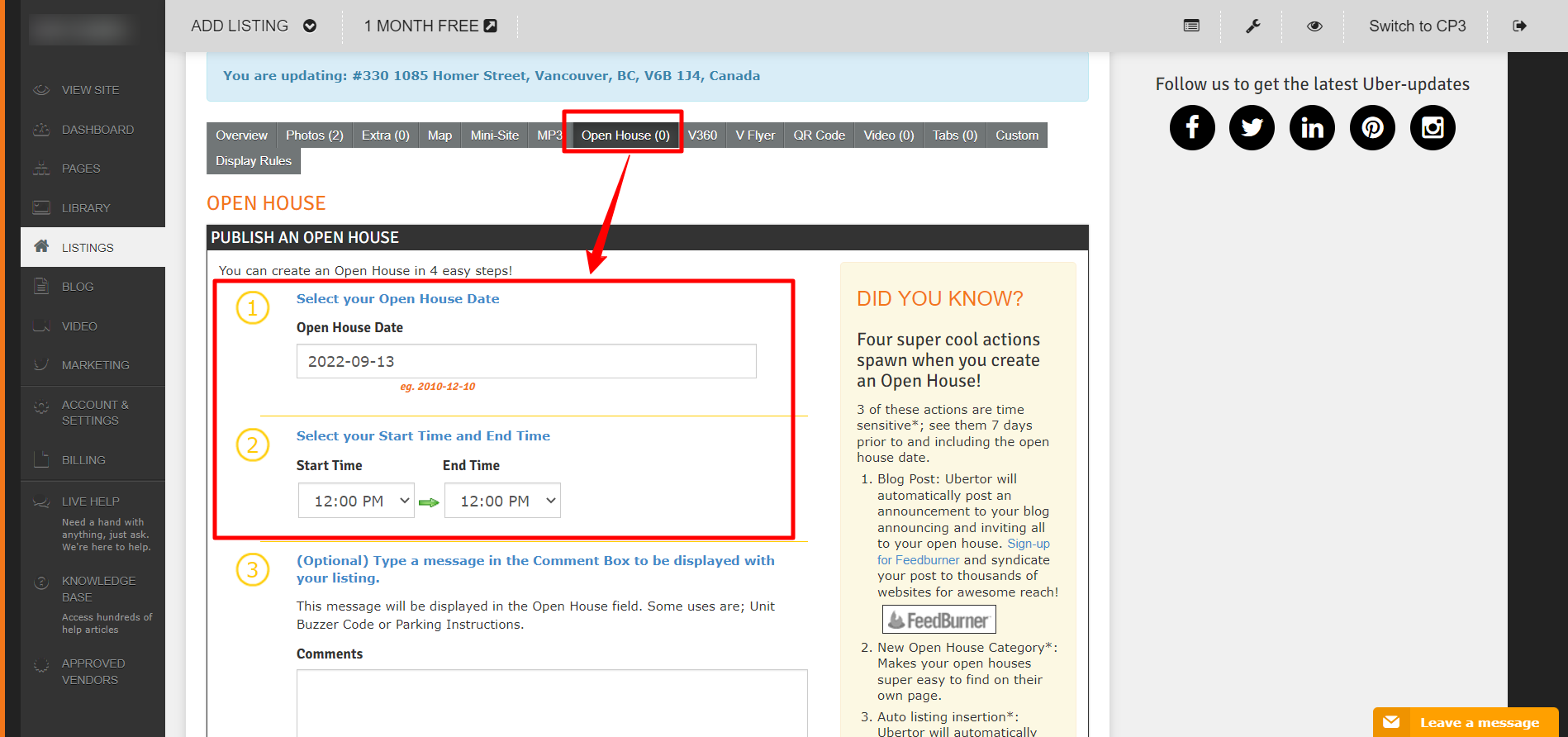
Task: Switch to the V360 tab
Action: 702,136
